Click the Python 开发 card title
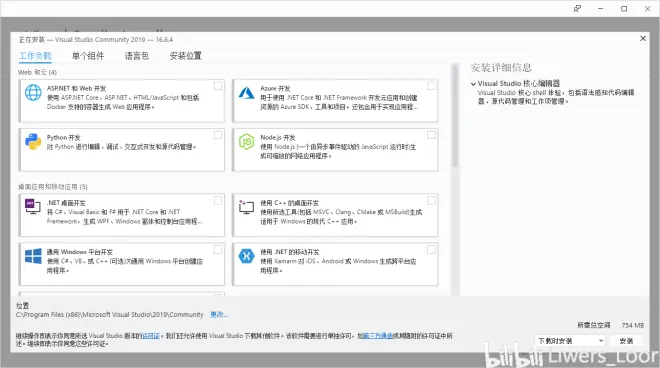 coord(64,138)
